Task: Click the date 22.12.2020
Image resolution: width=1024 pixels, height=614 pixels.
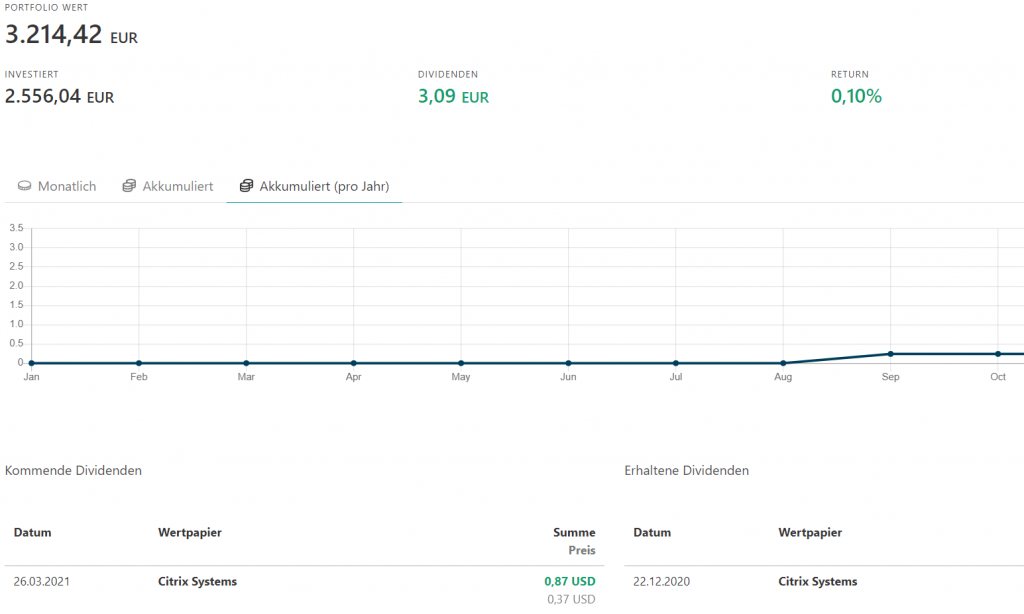Action: 662,581
